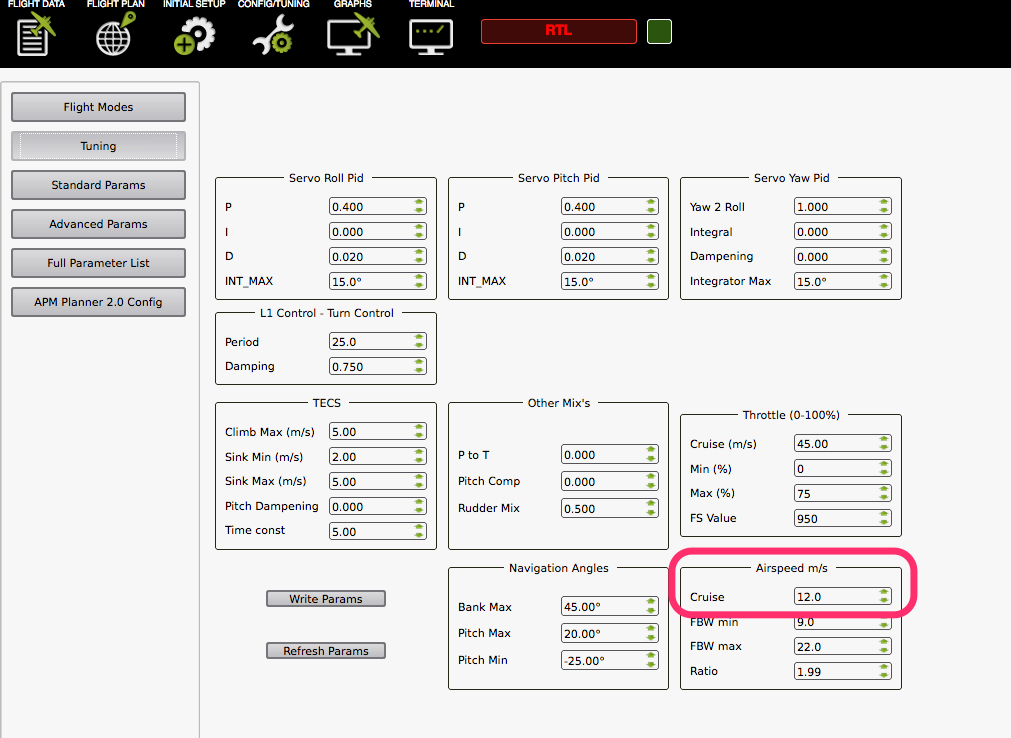Open the Standard Params section
1011x738 pixels.
98,185
